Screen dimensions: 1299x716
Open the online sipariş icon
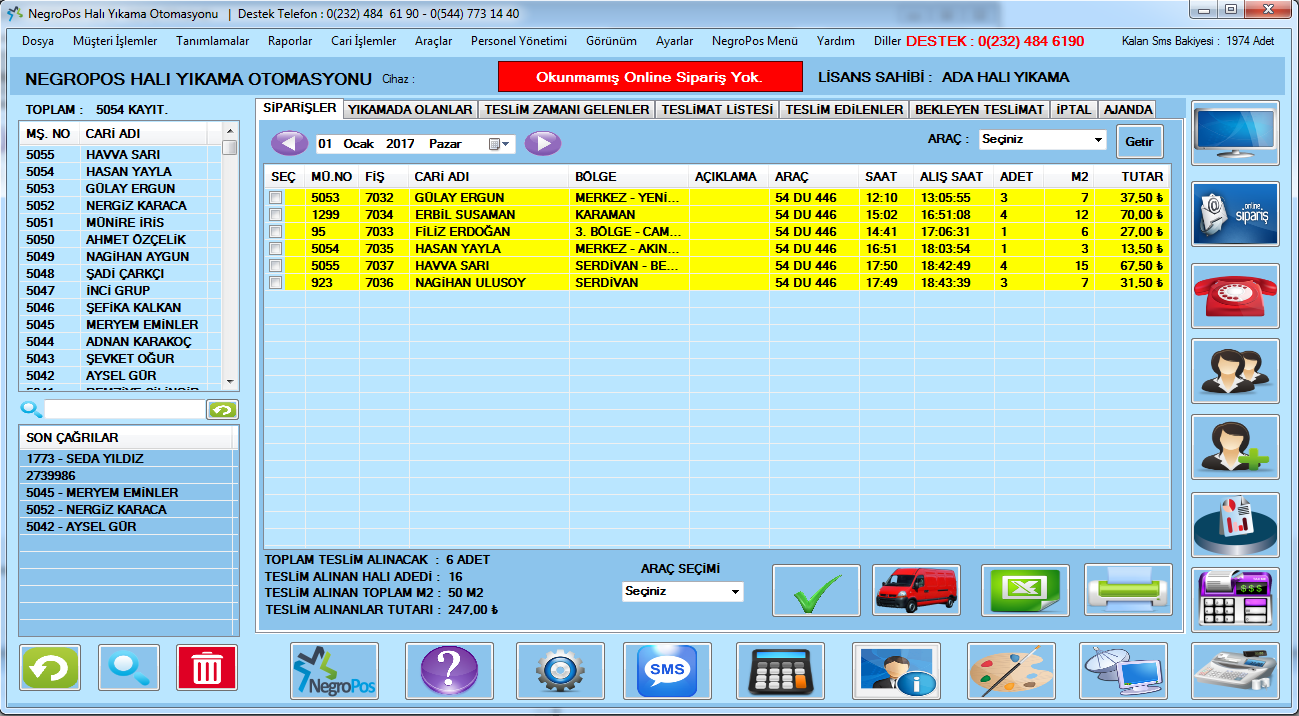click(x=1235, y=214)
